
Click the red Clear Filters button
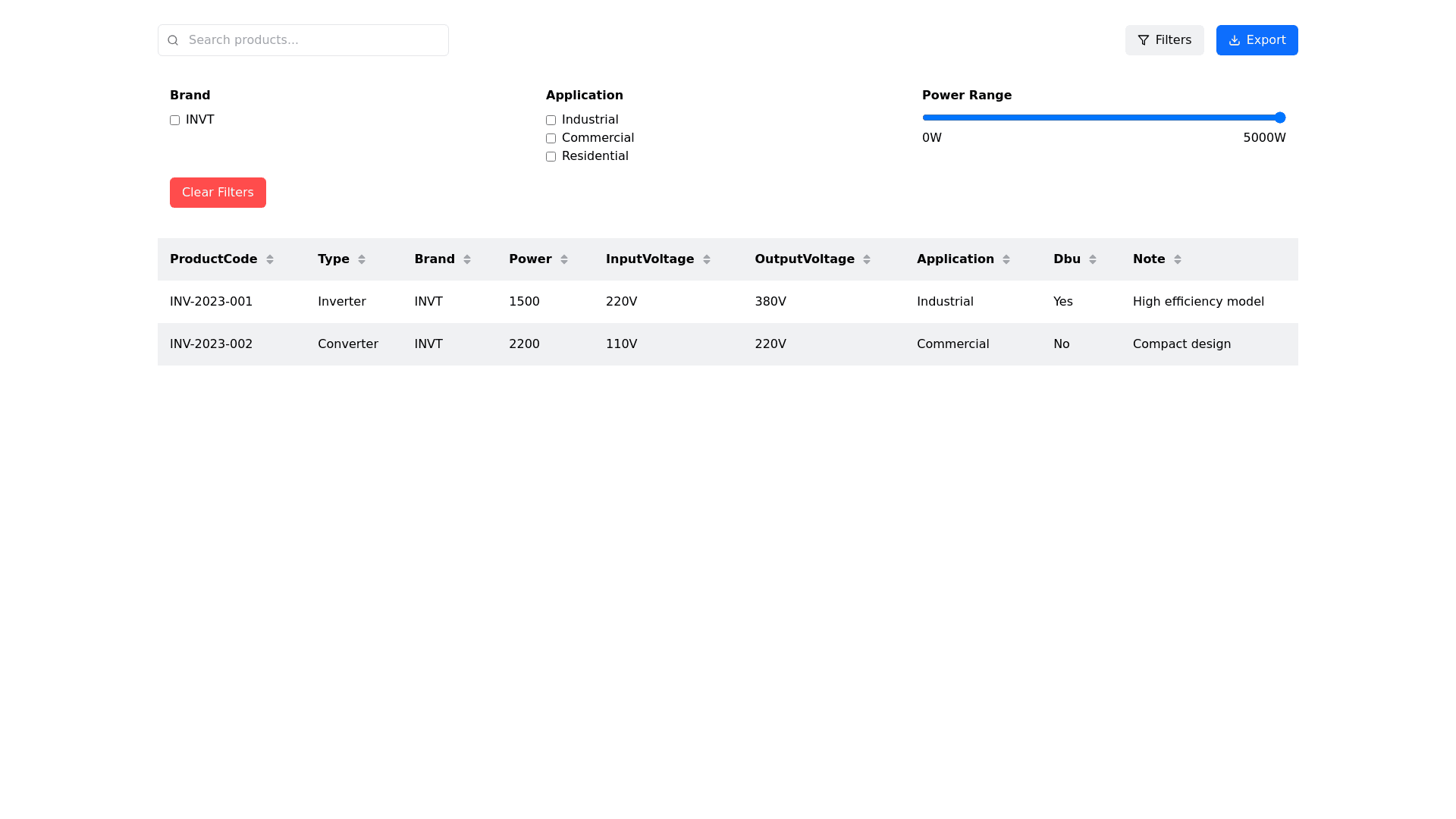coord(218,193)
